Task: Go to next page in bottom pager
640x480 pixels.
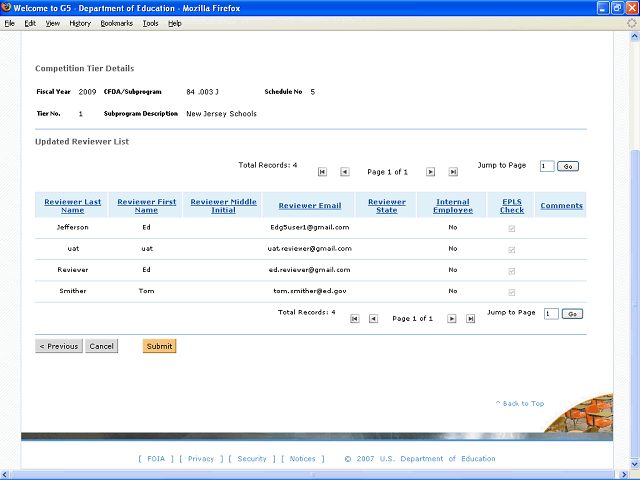Action: (x=451, y=318)
